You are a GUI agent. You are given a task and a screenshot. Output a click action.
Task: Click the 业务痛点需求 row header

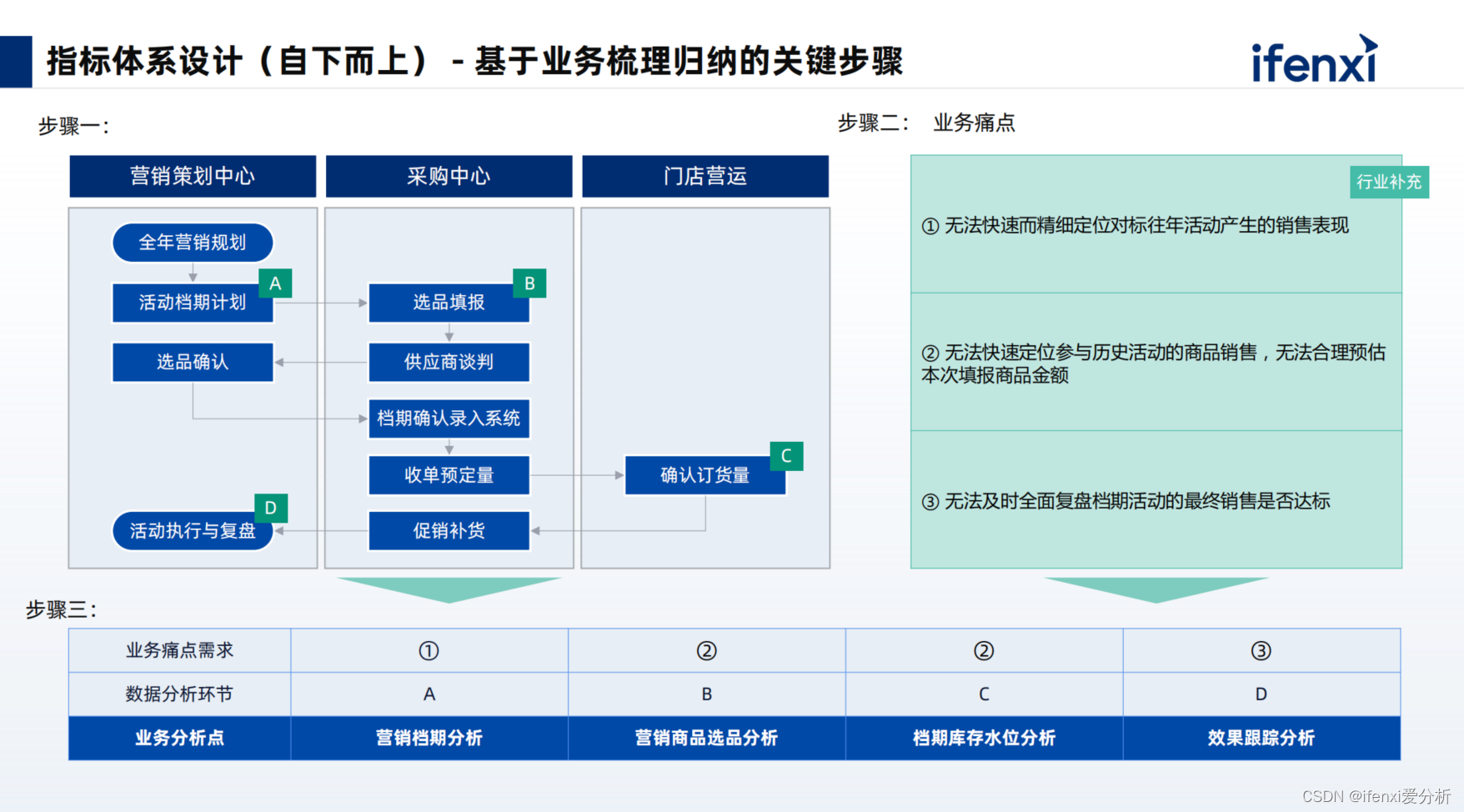(179, 650)
